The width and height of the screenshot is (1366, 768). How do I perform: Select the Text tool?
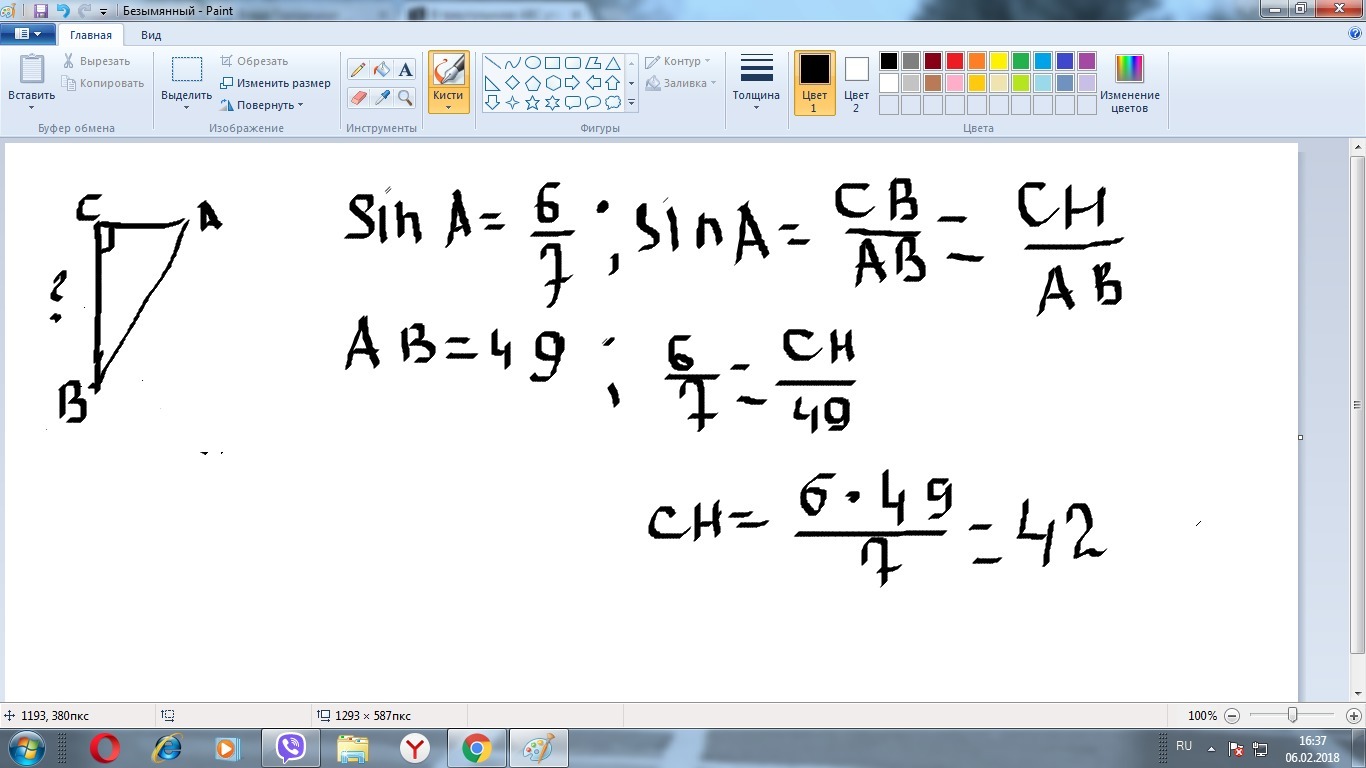tap(405, 69)
